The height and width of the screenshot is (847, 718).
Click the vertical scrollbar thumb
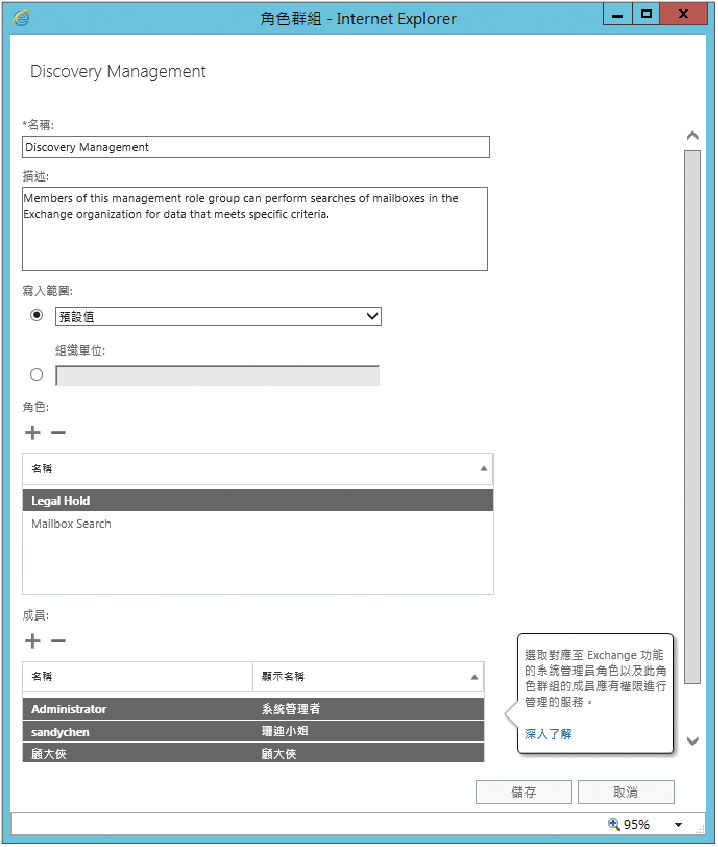(693, 417)
